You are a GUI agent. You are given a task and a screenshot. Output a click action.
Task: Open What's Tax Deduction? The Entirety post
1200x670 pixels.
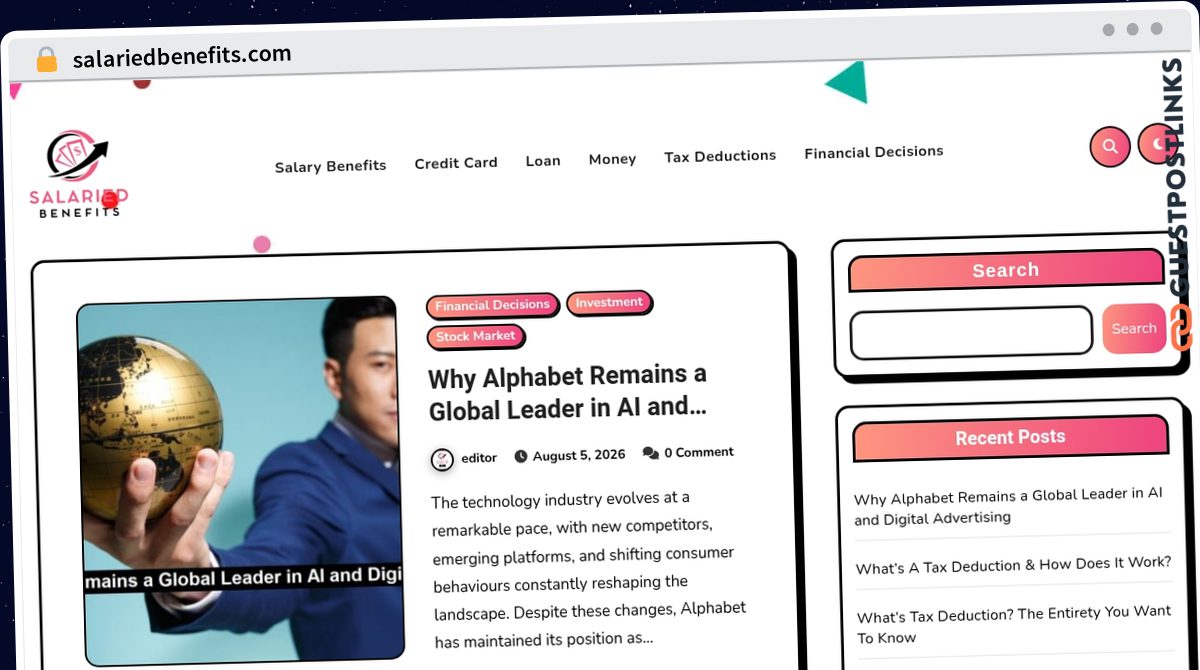1014,624
